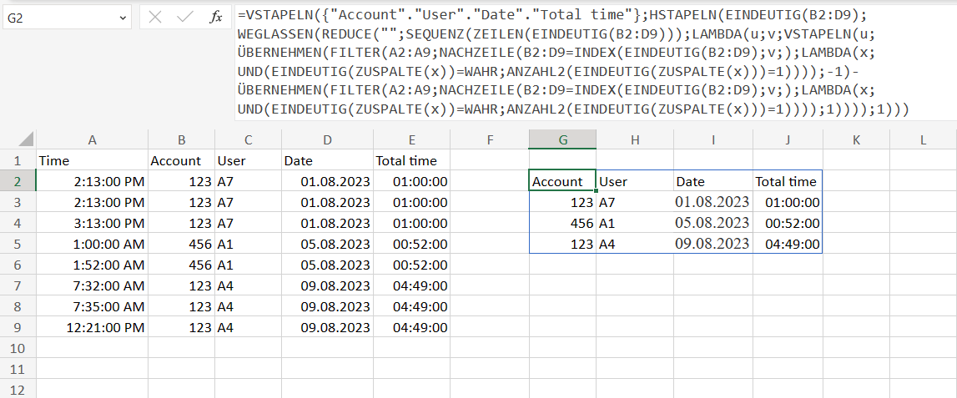Viewport: 957px width, 398px height.
Task: Select cell with 3:13:00 PM
Action: pos(92,223)
